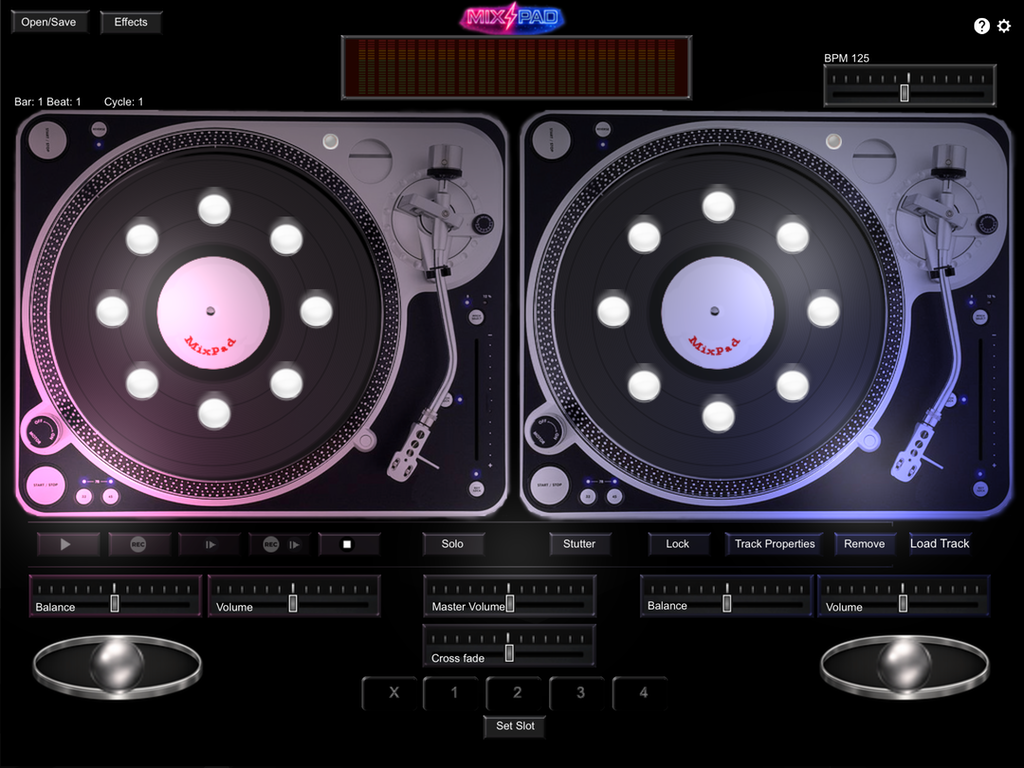Click the right deck Balance slider

[726, 596]
